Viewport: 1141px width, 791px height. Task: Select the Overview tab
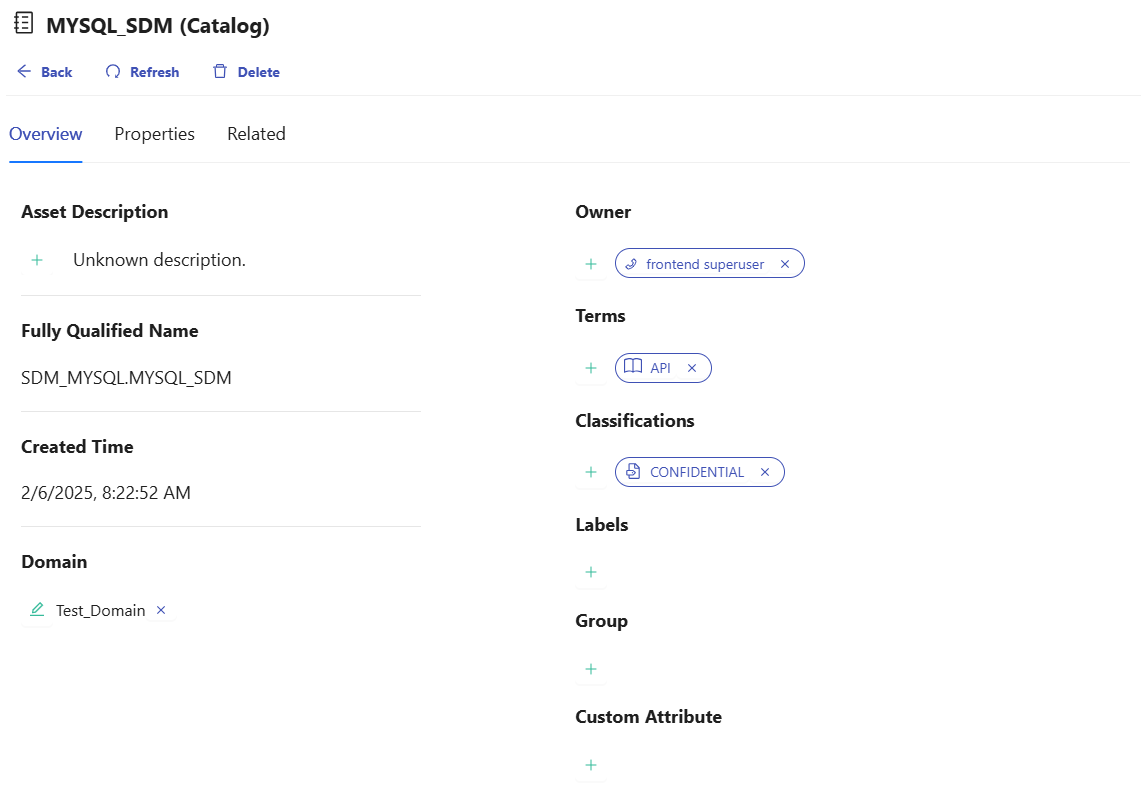[45, 134]
